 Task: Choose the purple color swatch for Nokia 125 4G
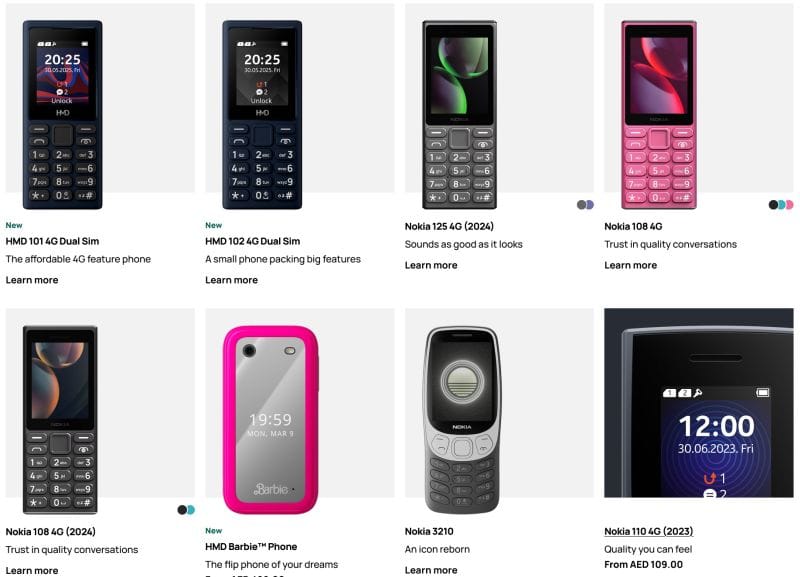[590, 205]
